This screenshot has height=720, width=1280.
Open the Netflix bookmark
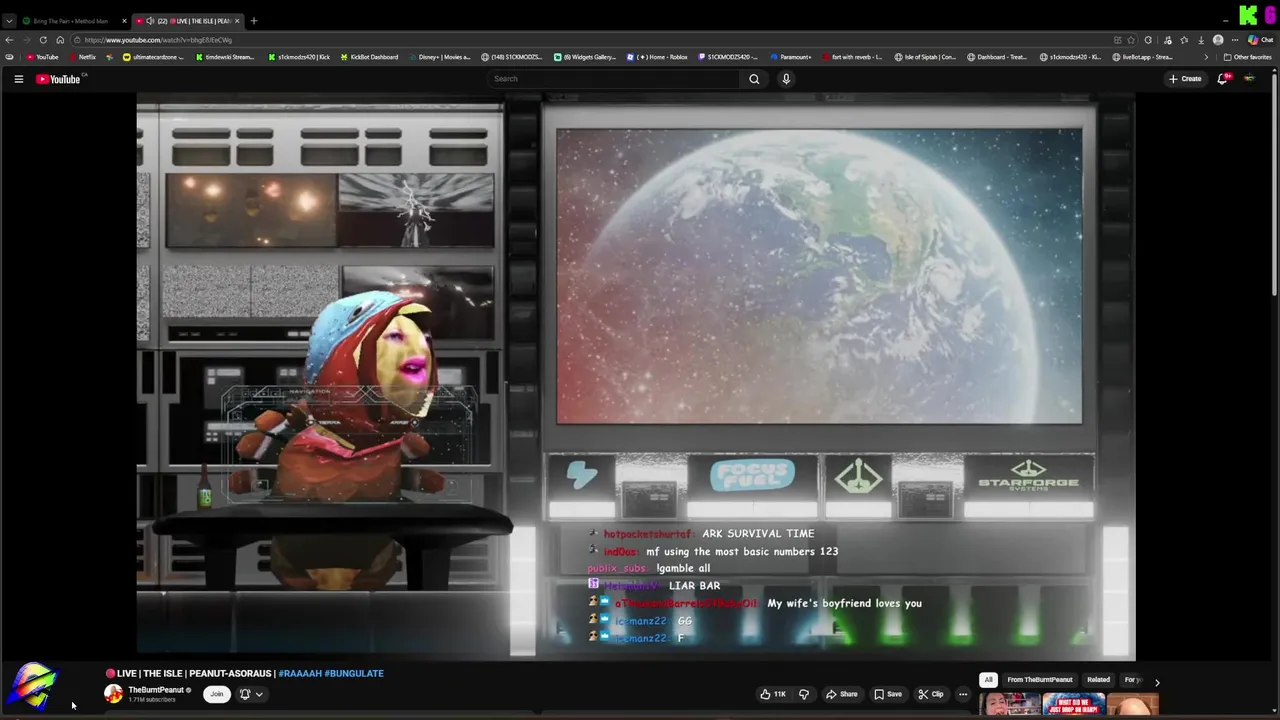[x=82, y=57]
